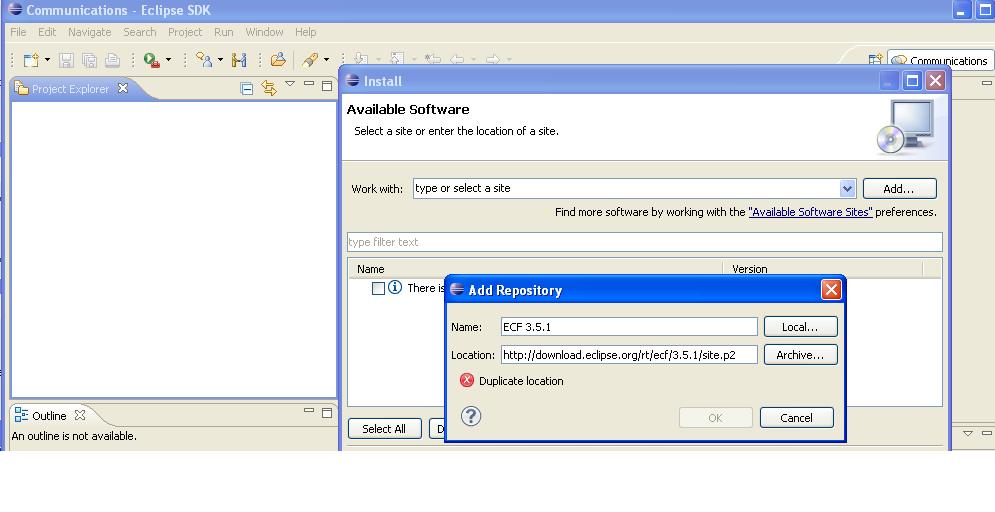This screenshot has height=512, width=995.
Task: Close the Outline view tab
Action: 80,415
